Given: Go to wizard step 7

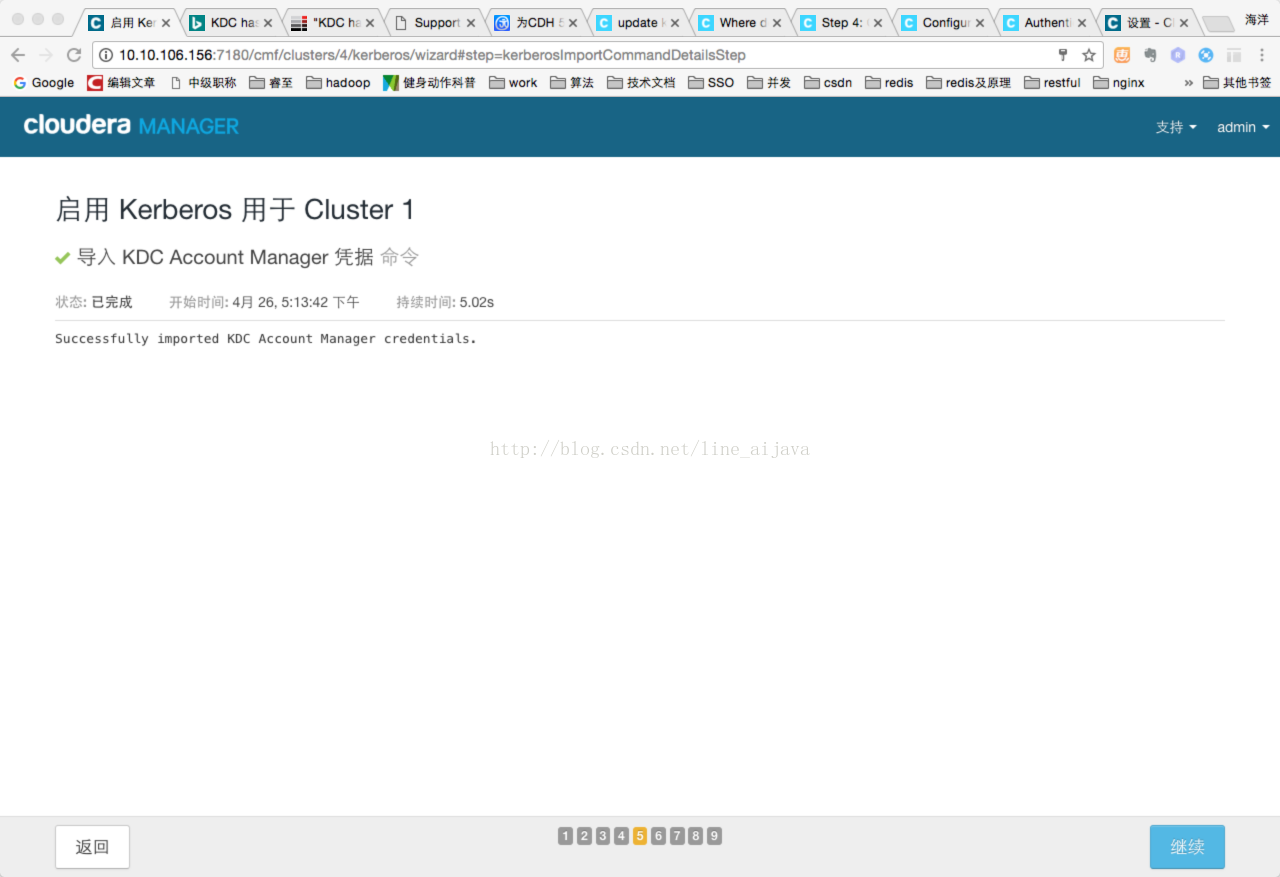Looking at the screenshot, I should click(677, 836).
